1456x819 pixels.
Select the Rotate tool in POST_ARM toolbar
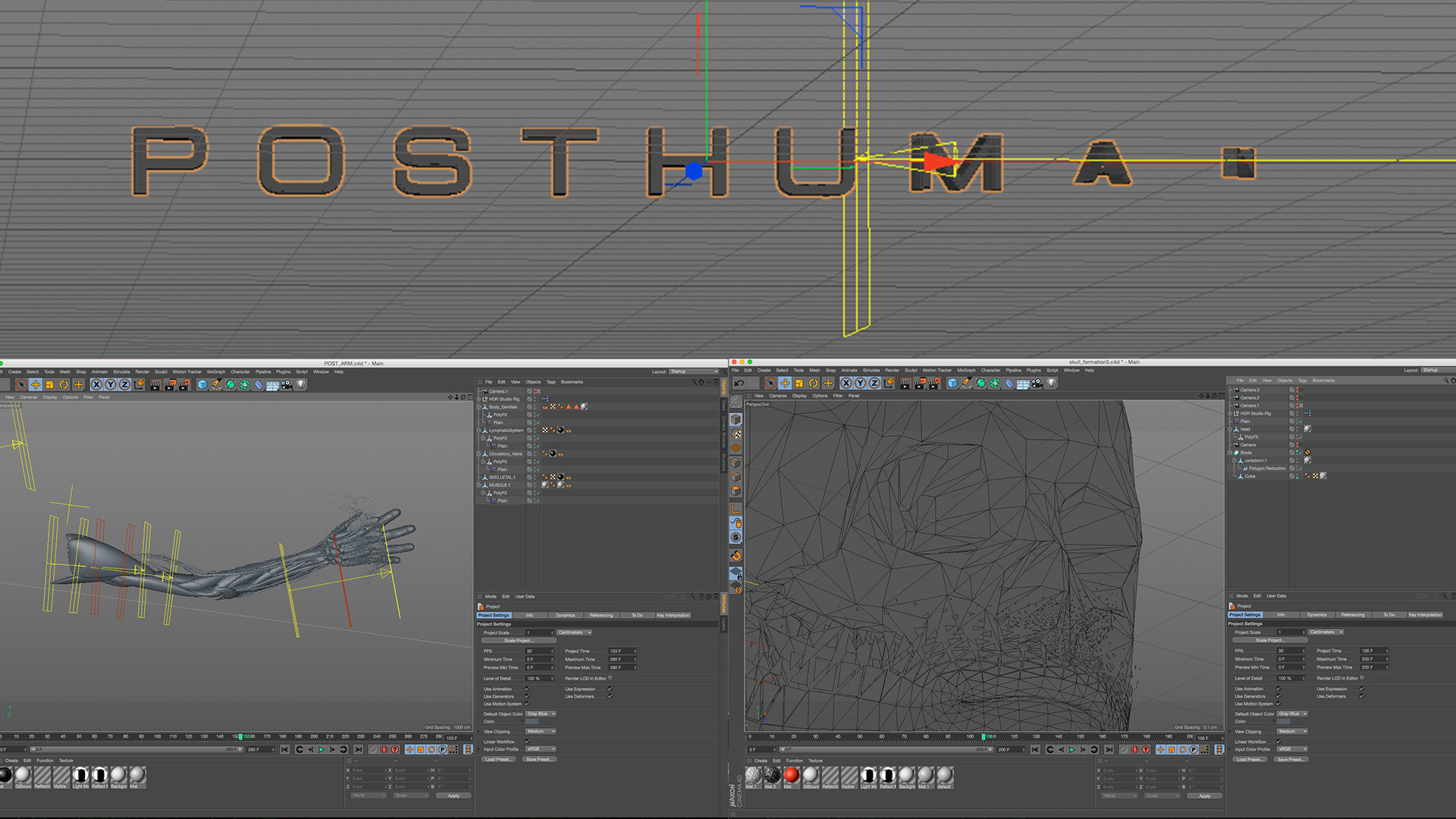pyautogui.click(x=64, y=385)
